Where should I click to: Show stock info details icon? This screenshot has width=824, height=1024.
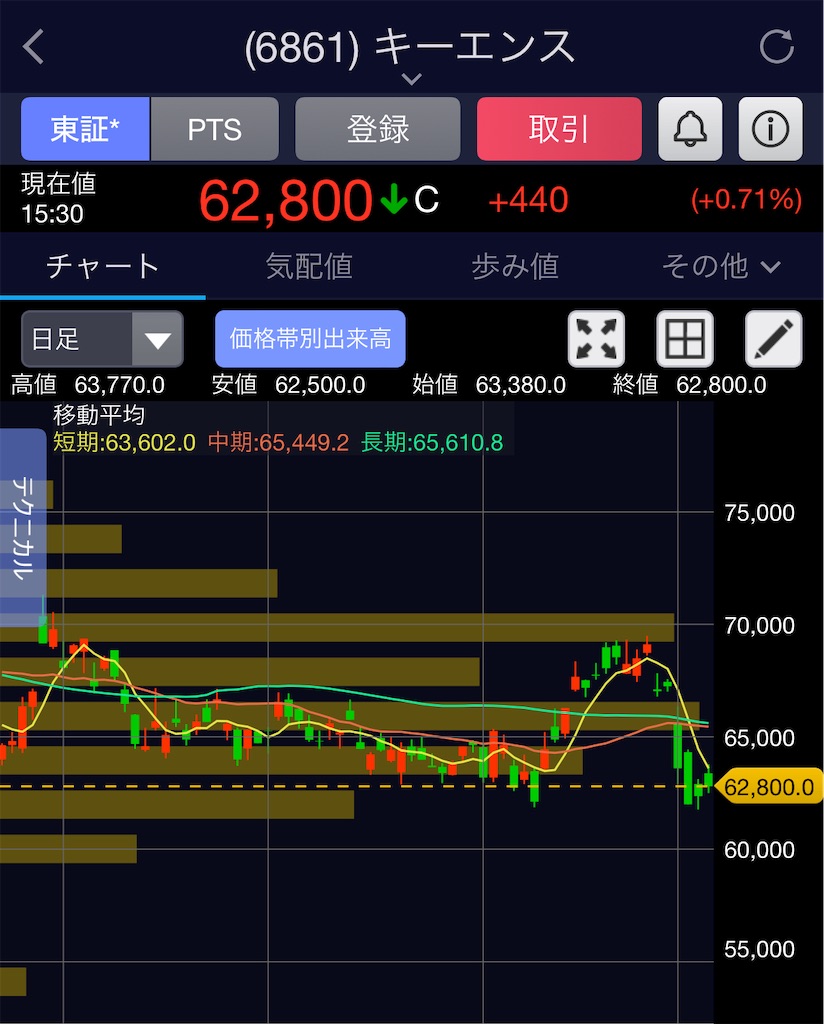coord(770,129)
